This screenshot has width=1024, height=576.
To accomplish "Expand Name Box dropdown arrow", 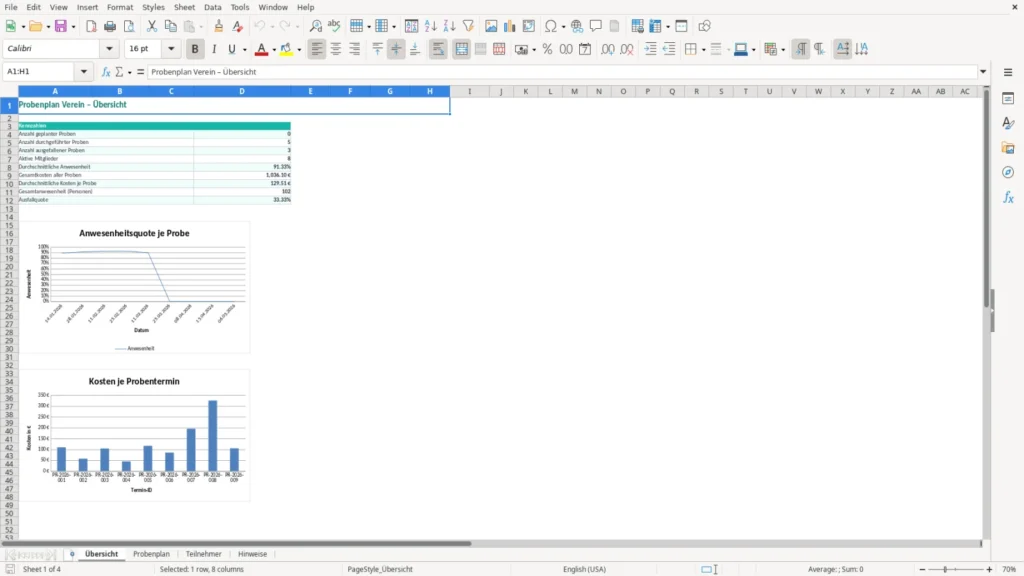I will tap(84, 72).
